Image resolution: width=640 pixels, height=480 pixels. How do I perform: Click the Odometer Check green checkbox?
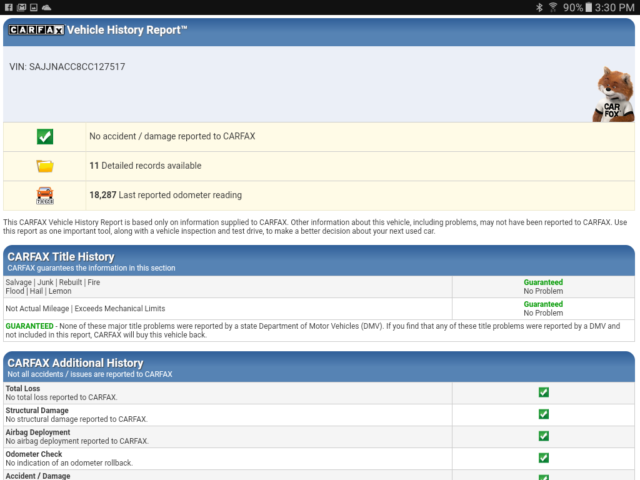click(x=544, y=458)
